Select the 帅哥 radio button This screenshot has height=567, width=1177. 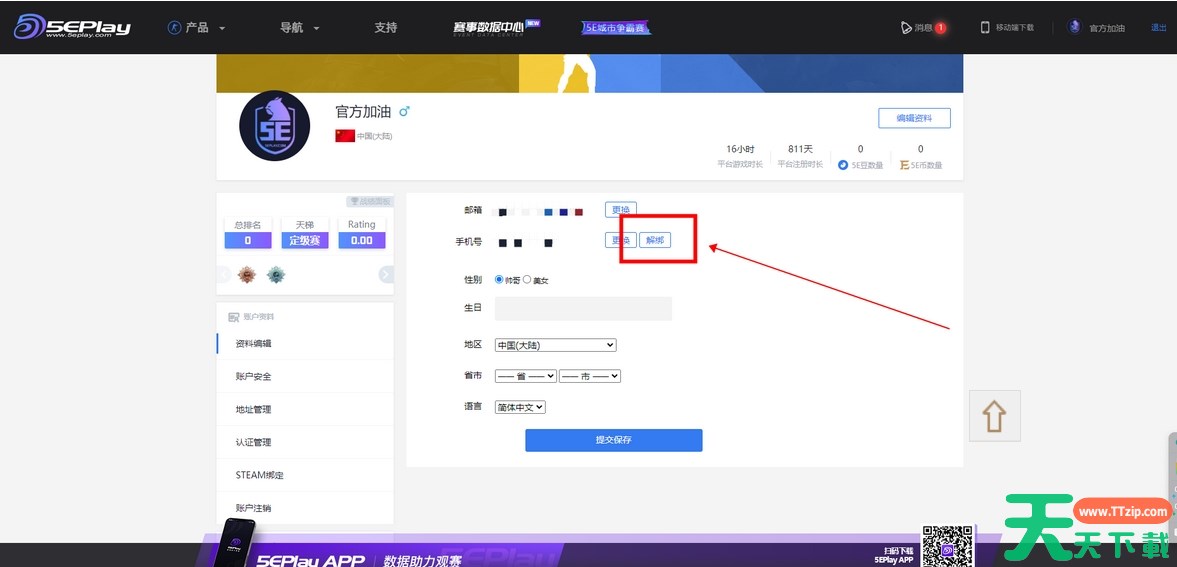pyautogui.click(x=499, y=279)
